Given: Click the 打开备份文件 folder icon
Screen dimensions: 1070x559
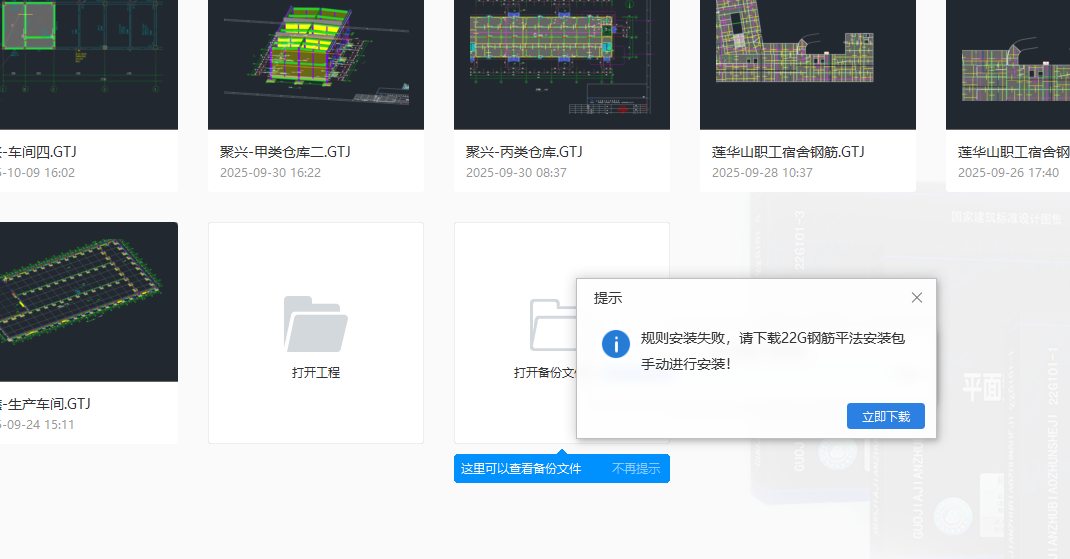Looking at the screenshot, I should coord(553,325).
